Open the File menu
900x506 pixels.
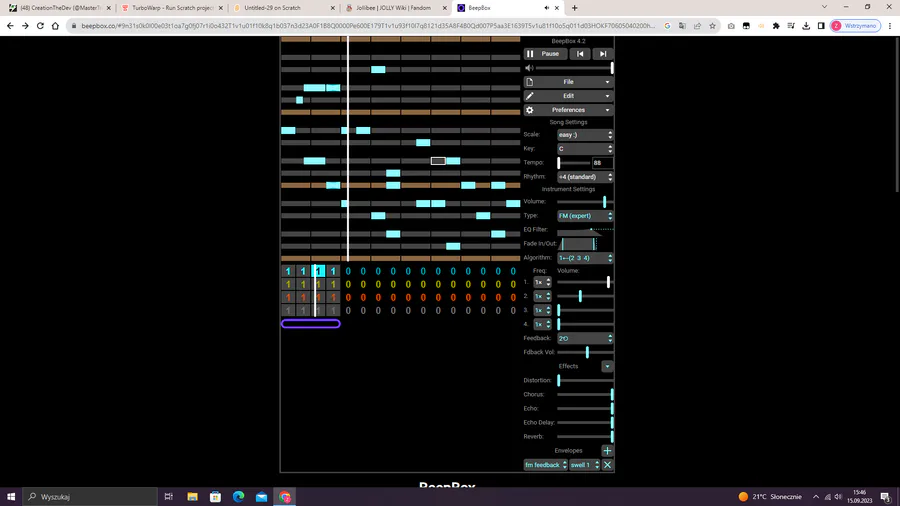coord(568,82)
